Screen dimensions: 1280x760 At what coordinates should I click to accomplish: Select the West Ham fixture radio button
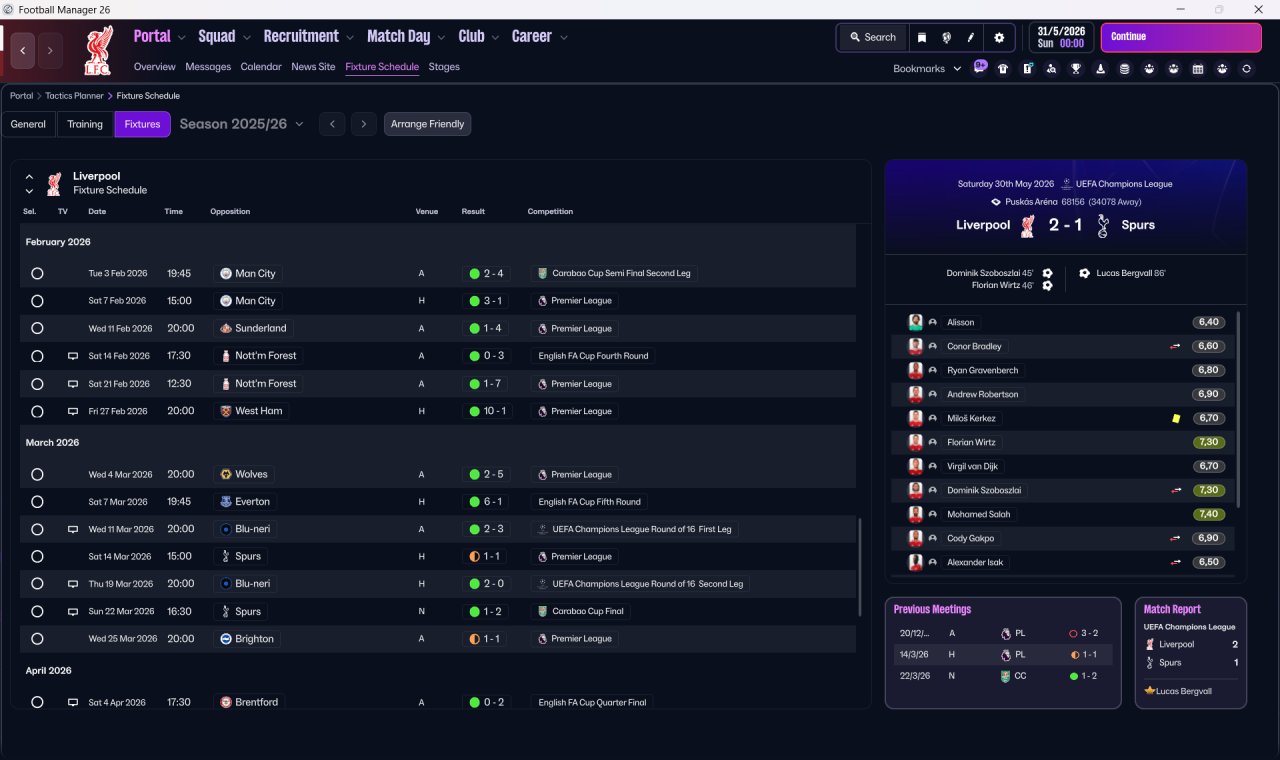click(37, 411)
